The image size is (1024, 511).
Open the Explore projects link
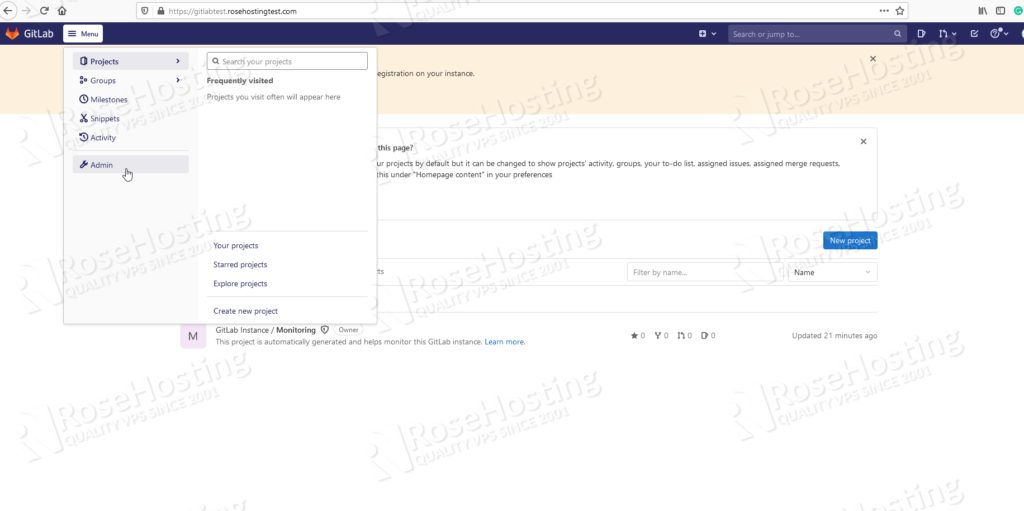(x=240, y=284)
